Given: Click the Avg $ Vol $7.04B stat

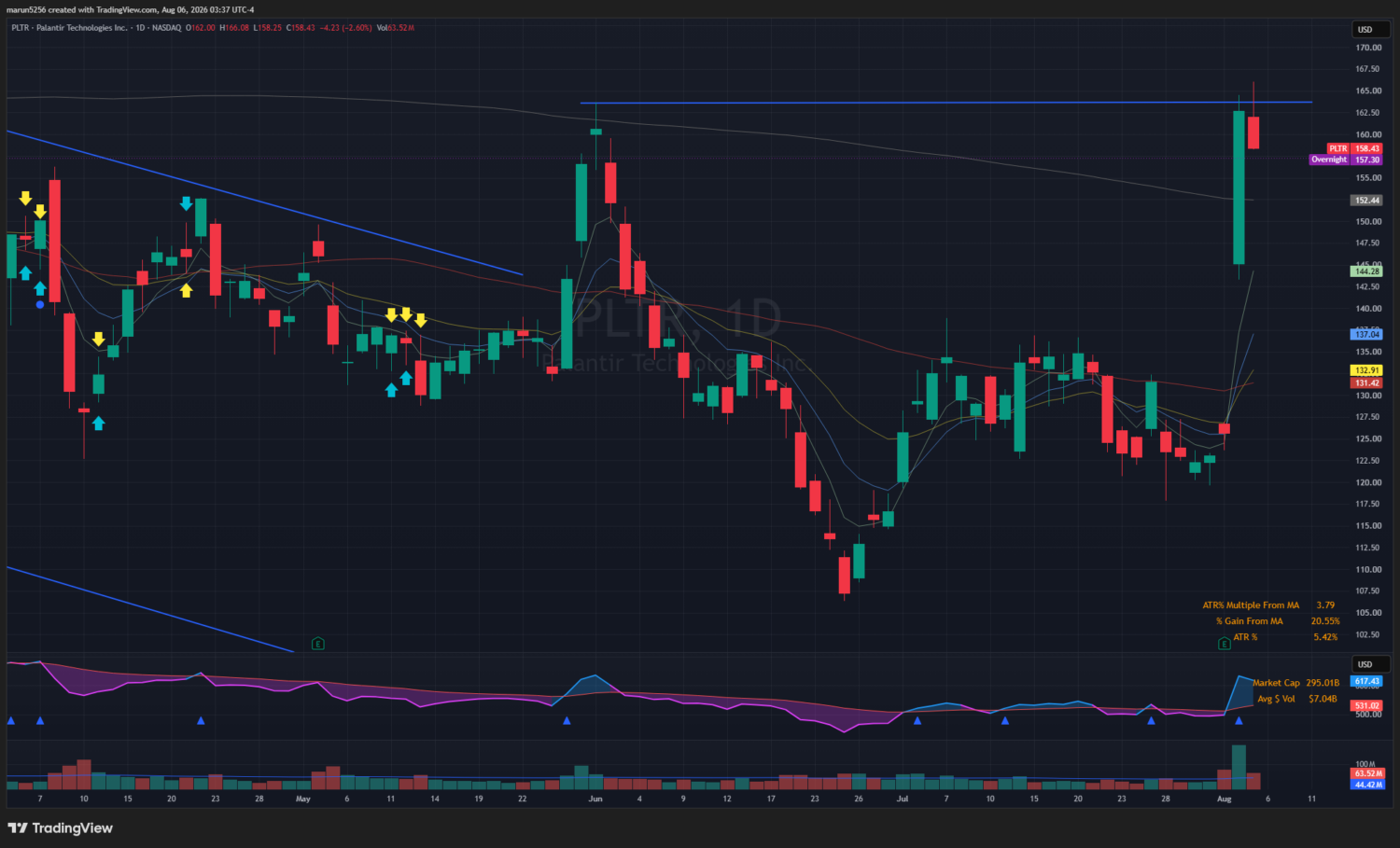Looking at the screenshot, I should 1297,699.
